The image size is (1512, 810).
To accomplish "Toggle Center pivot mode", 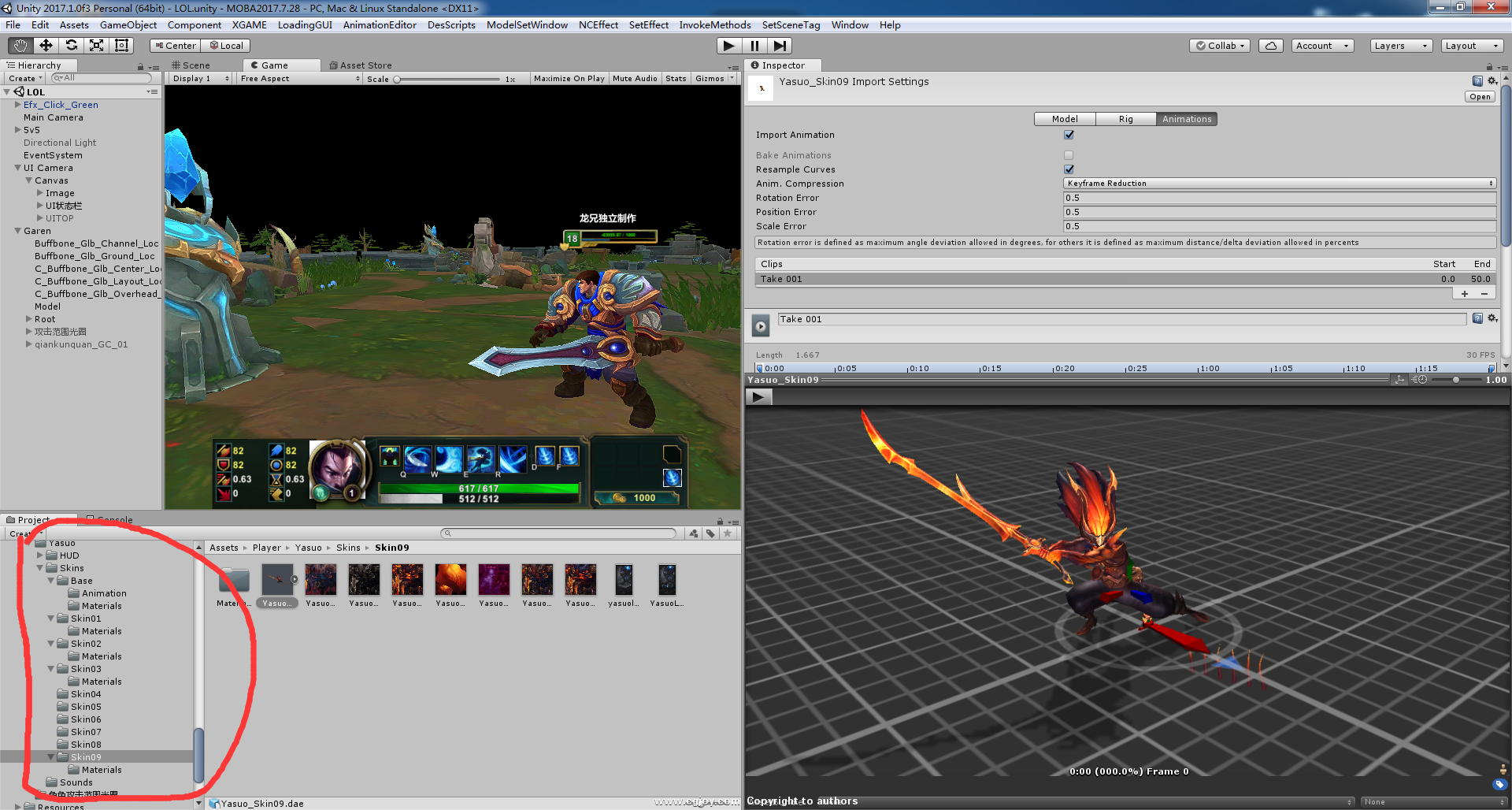I will point(175,46).
